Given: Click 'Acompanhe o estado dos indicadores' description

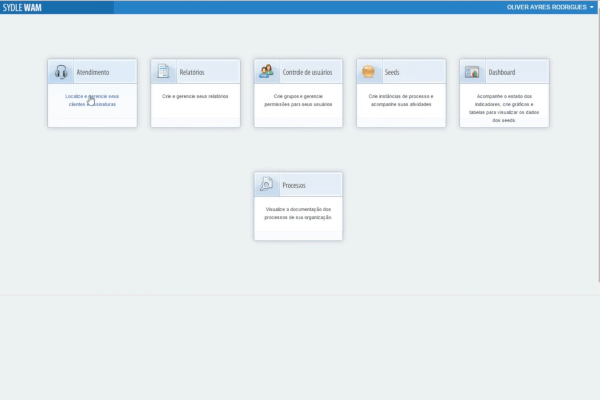Looking at the screenshot, I should coord(503,104).
